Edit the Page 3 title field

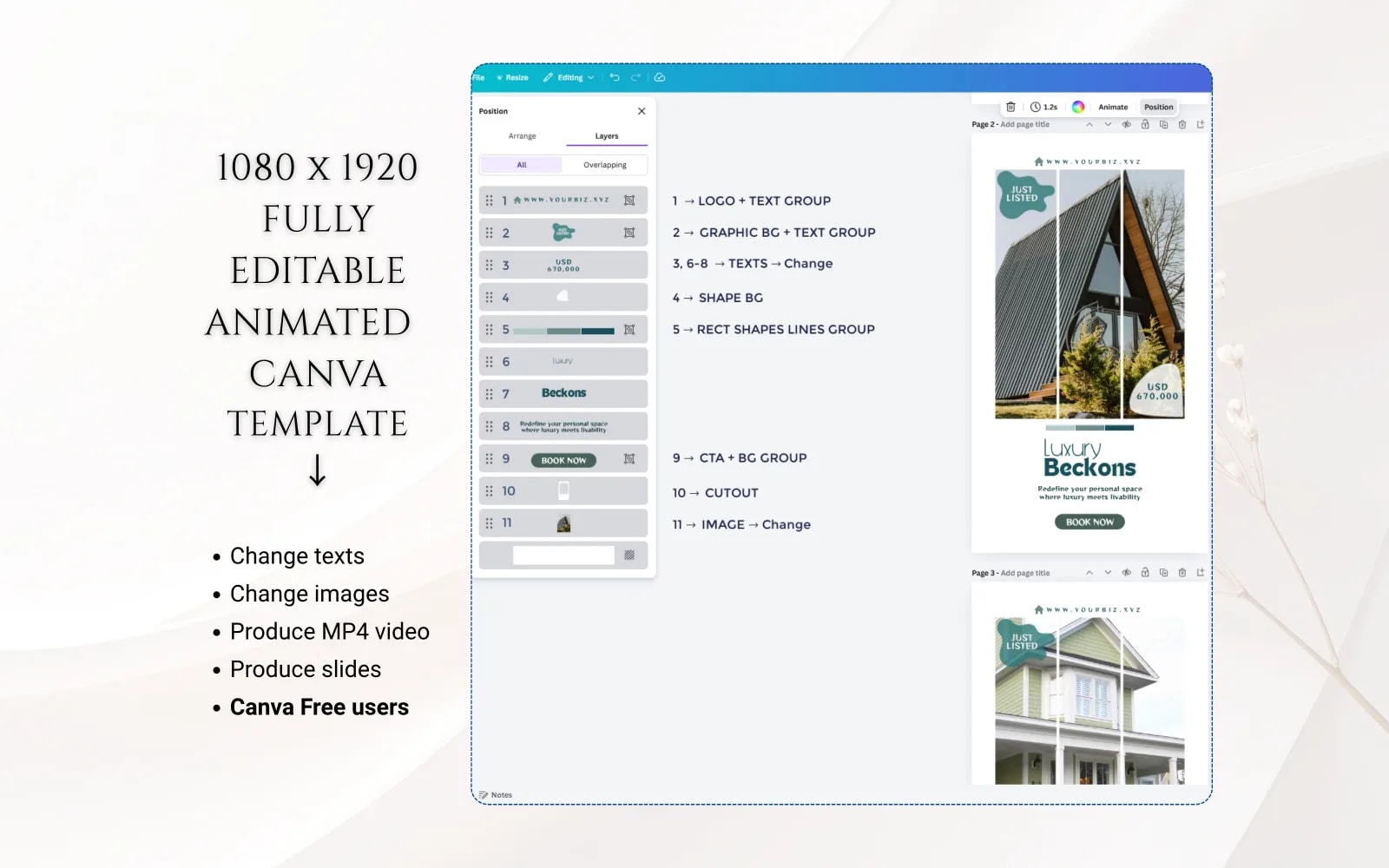click(x=1025, y=574)
